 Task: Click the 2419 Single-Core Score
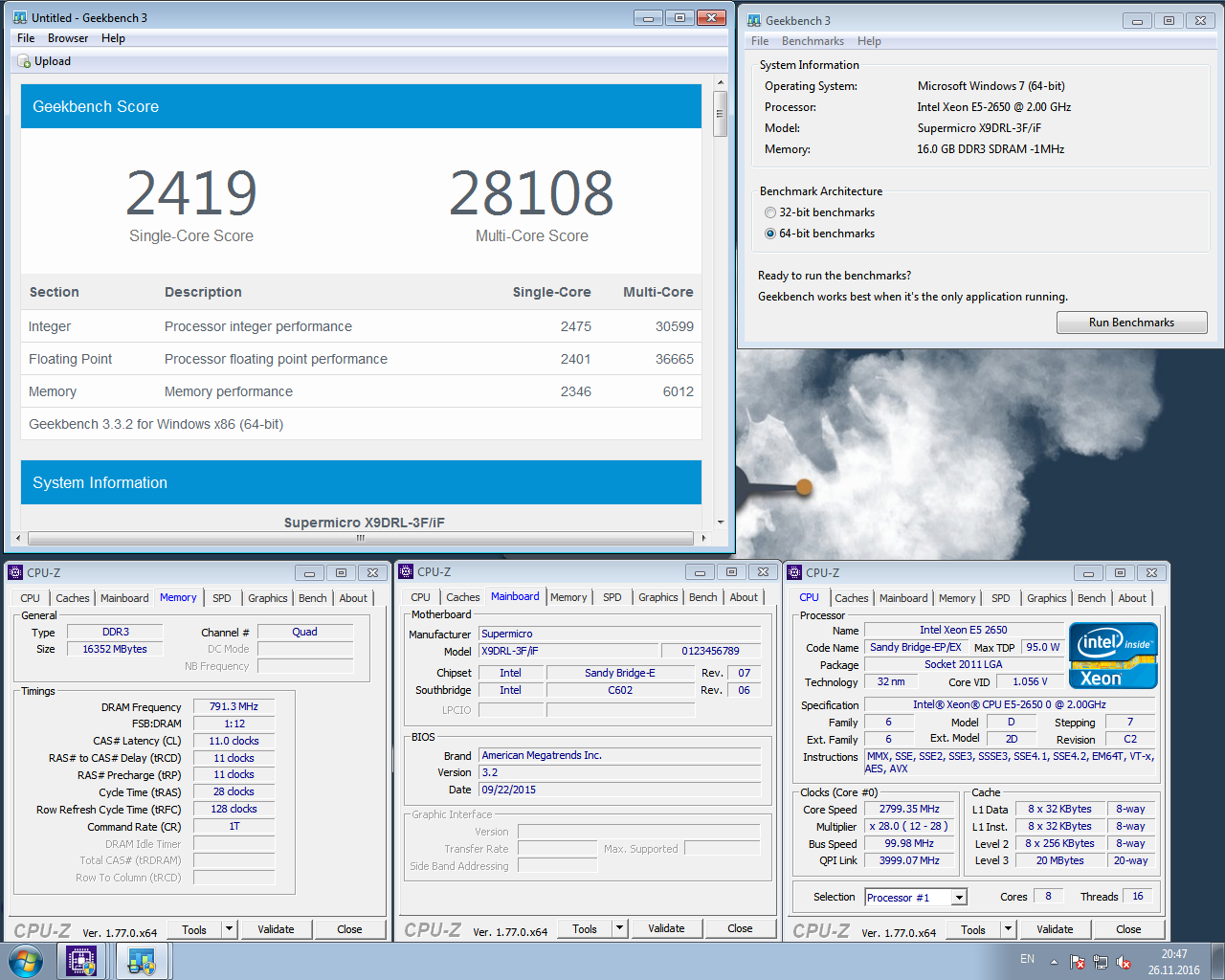click(191, 193)
